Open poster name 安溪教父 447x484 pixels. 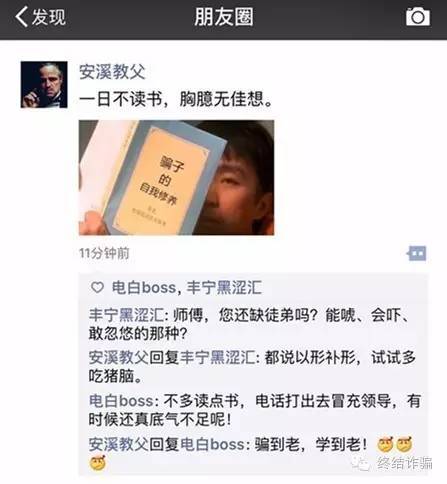[112, 72]
